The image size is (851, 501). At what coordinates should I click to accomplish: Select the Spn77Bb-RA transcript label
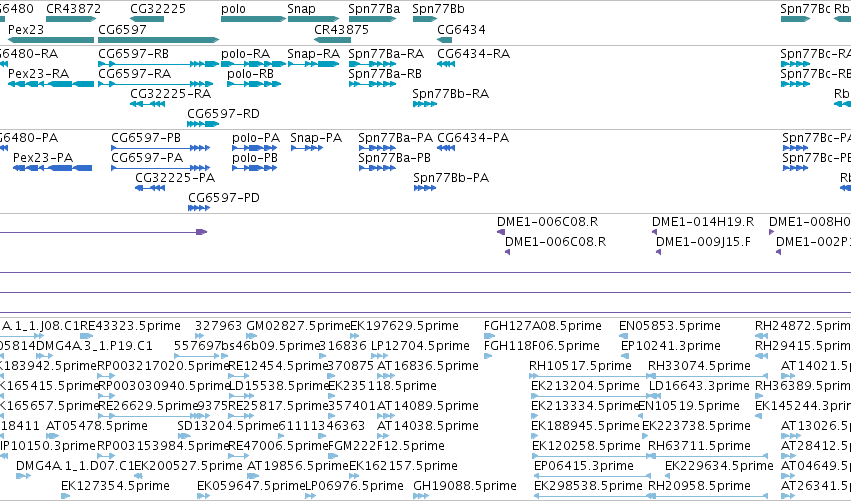click(x=450, y=94)
